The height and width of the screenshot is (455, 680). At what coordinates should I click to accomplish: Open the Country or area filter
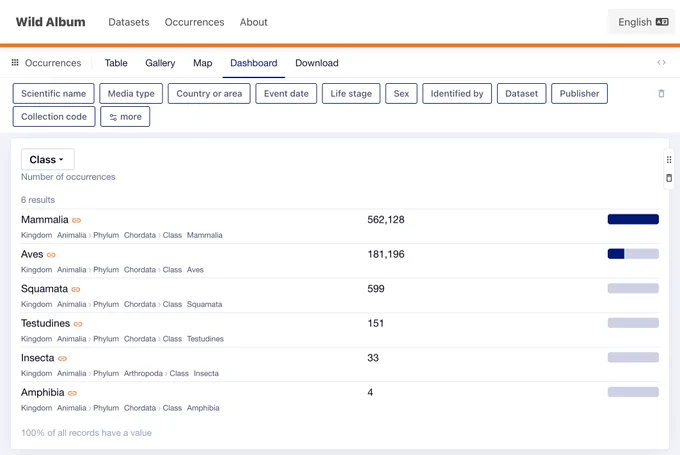click(209, 94)
